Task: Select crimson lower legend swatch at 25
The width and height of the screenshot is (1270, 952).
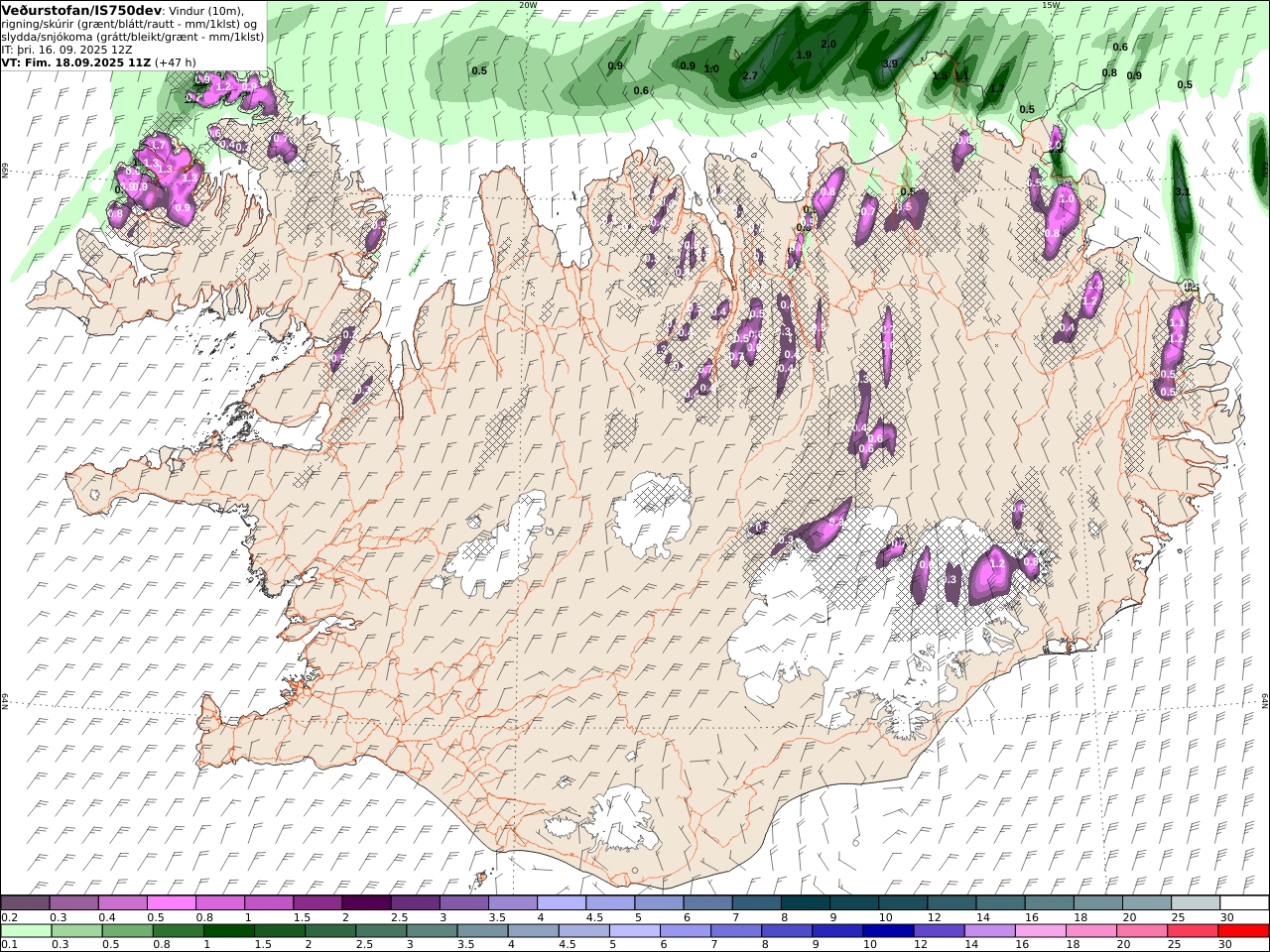Action: [1193, 931]
